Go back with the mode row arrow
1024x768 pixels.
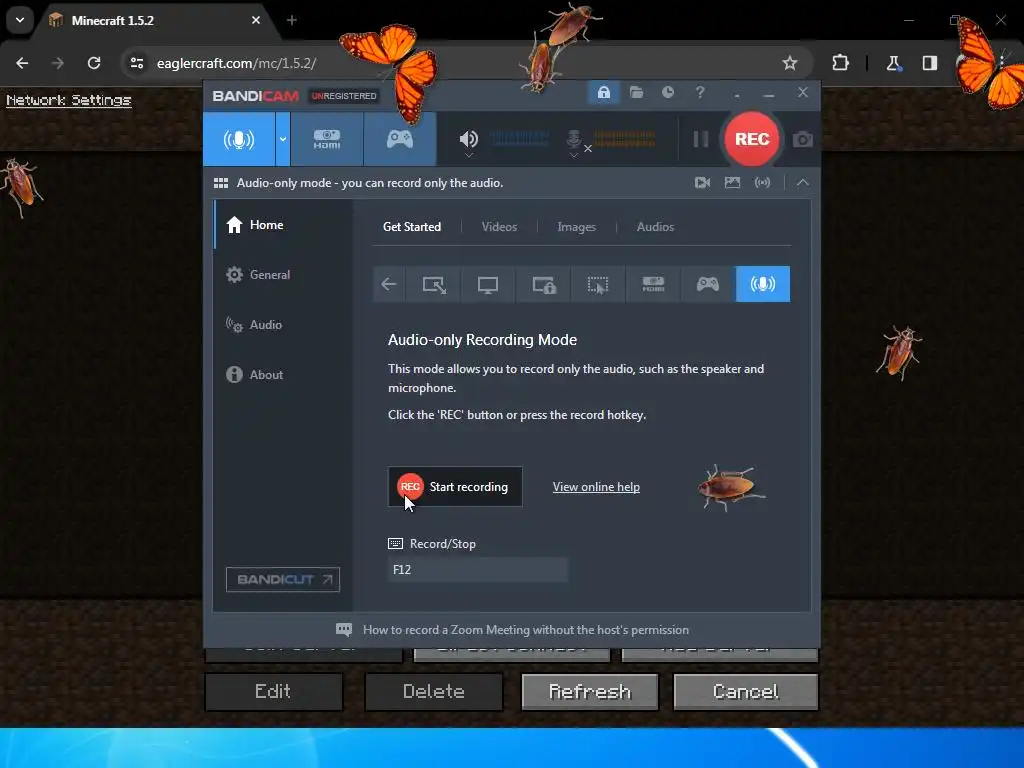coord(389,284)
